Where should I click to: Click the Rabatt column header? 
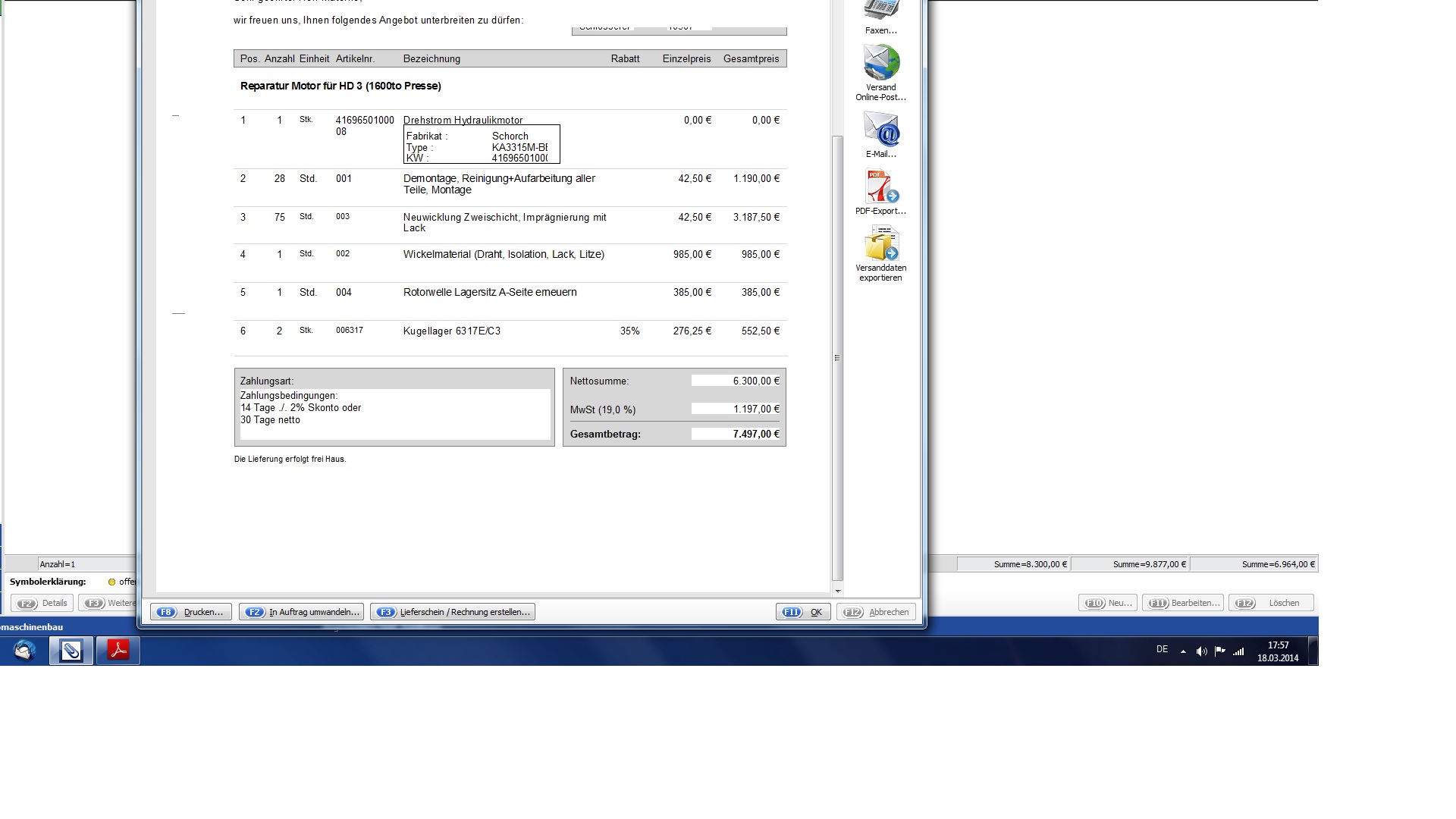click(x=625, y=59)
